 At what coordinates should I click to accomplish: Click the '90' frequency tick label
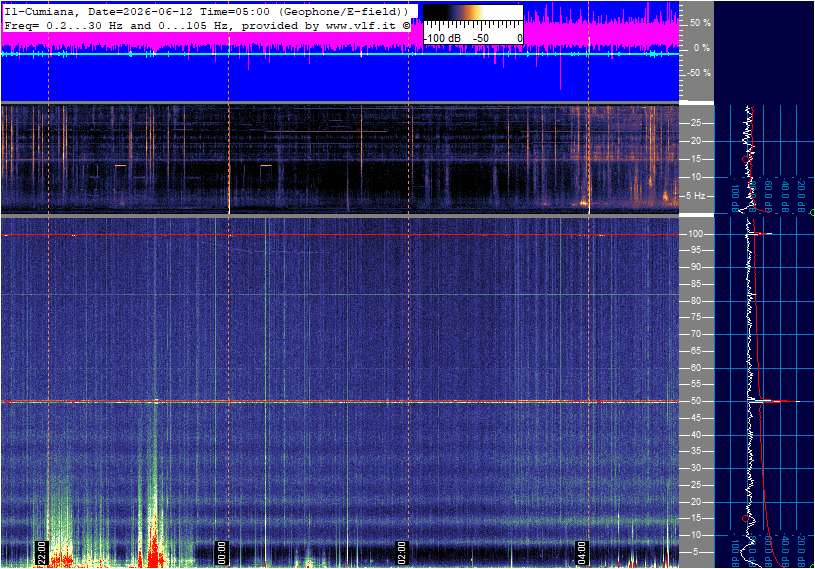[695, 267]
